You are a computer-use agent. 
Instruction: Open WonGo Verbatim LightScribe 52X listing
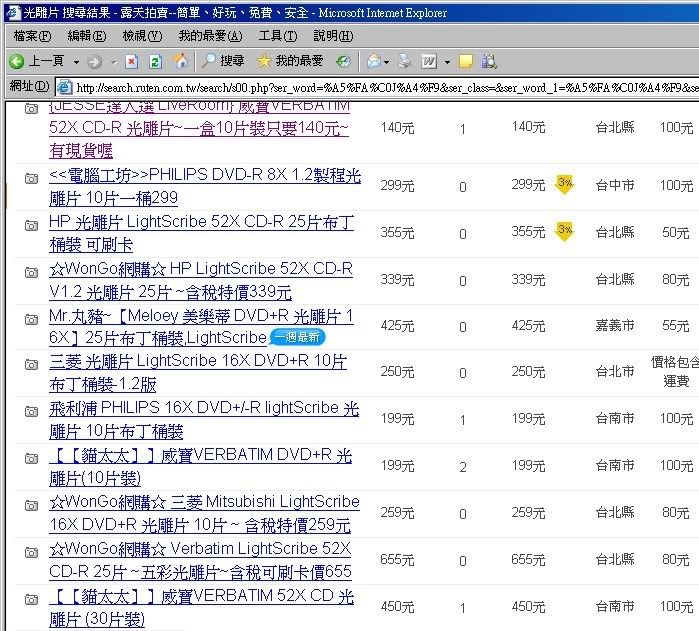(200, 560)
